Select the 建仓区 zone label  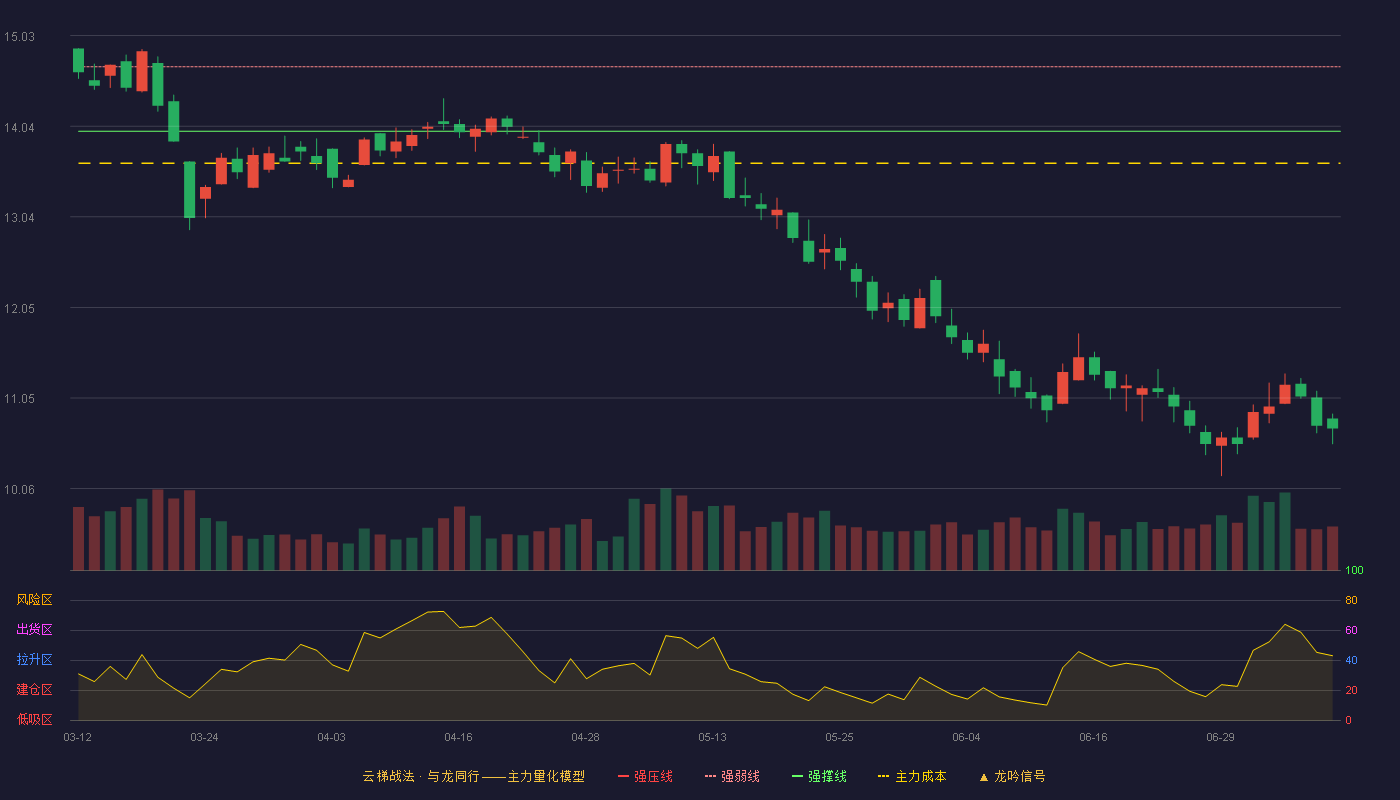click(x=34, y=690)
